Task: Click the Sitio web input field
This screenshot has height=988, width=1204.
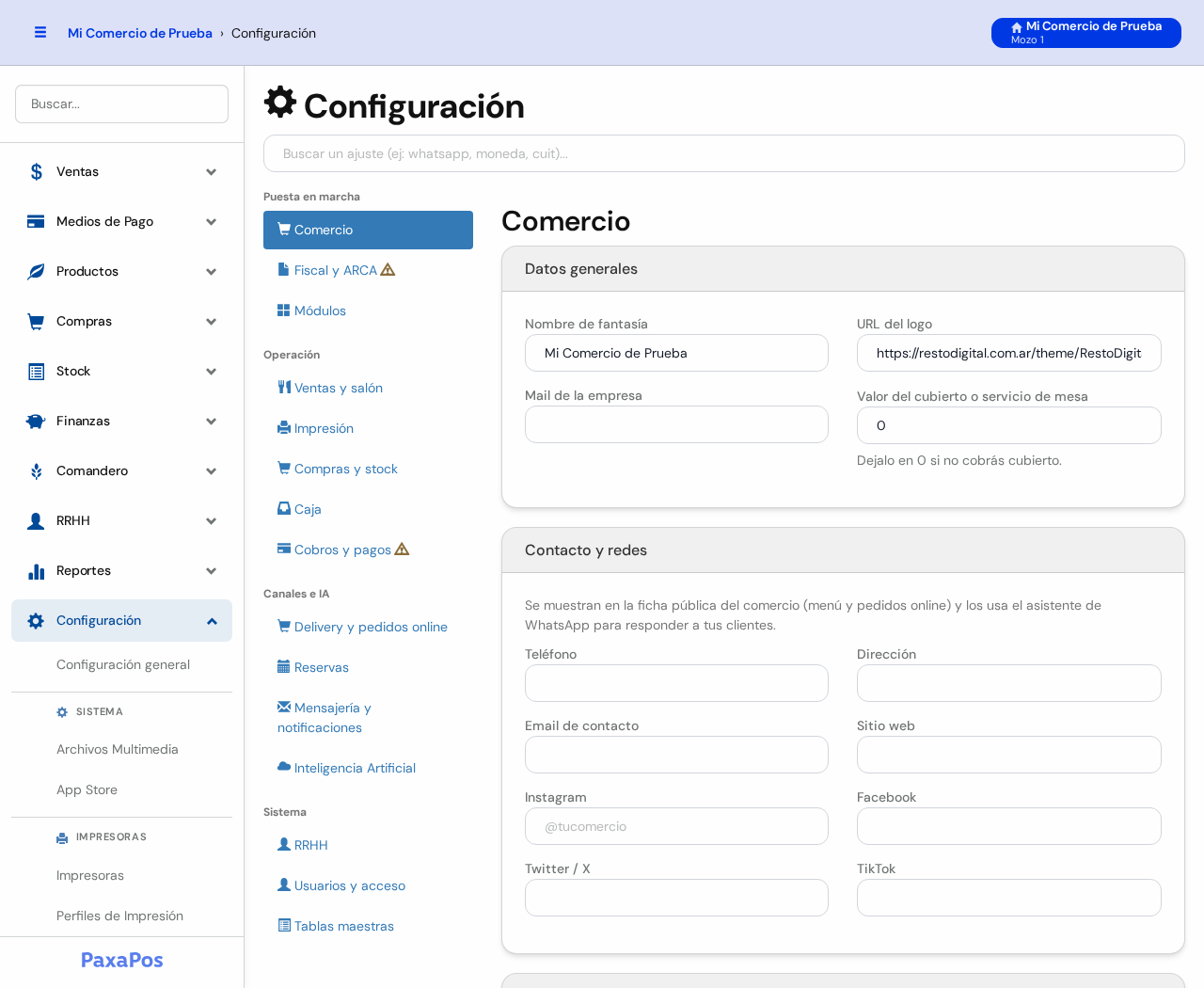Action: click(1009, 755)
